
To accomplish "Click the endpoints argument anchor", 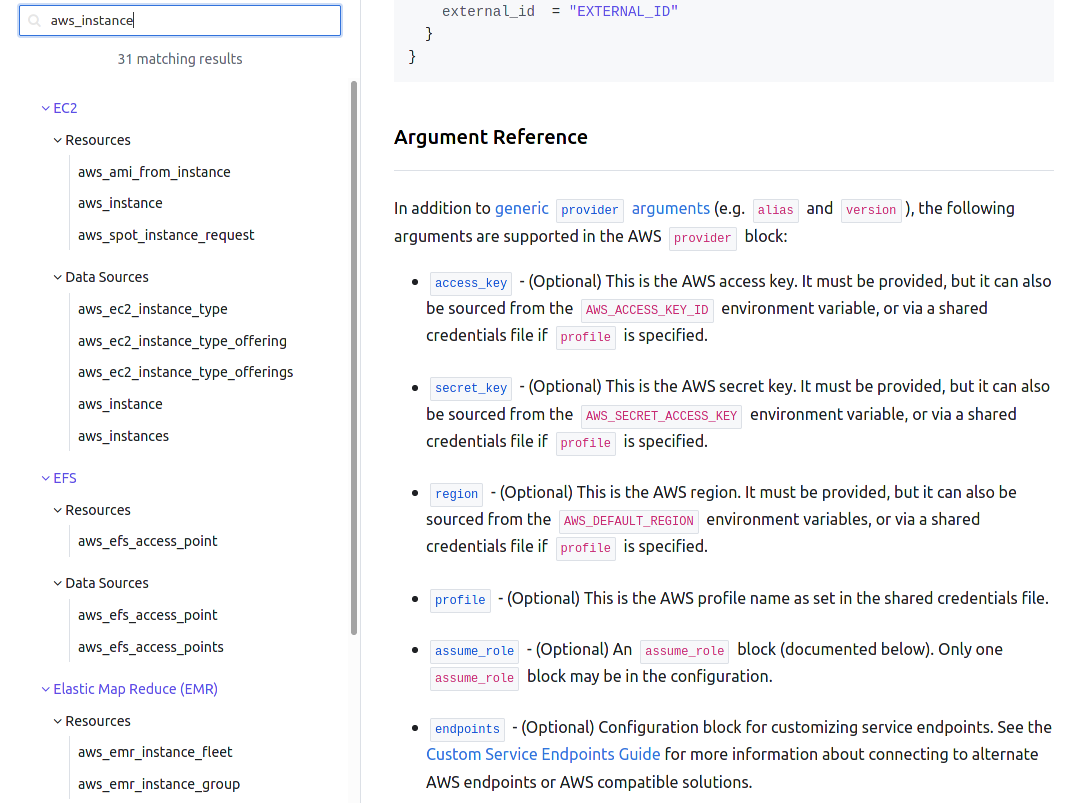I will (x=468, y=729).
